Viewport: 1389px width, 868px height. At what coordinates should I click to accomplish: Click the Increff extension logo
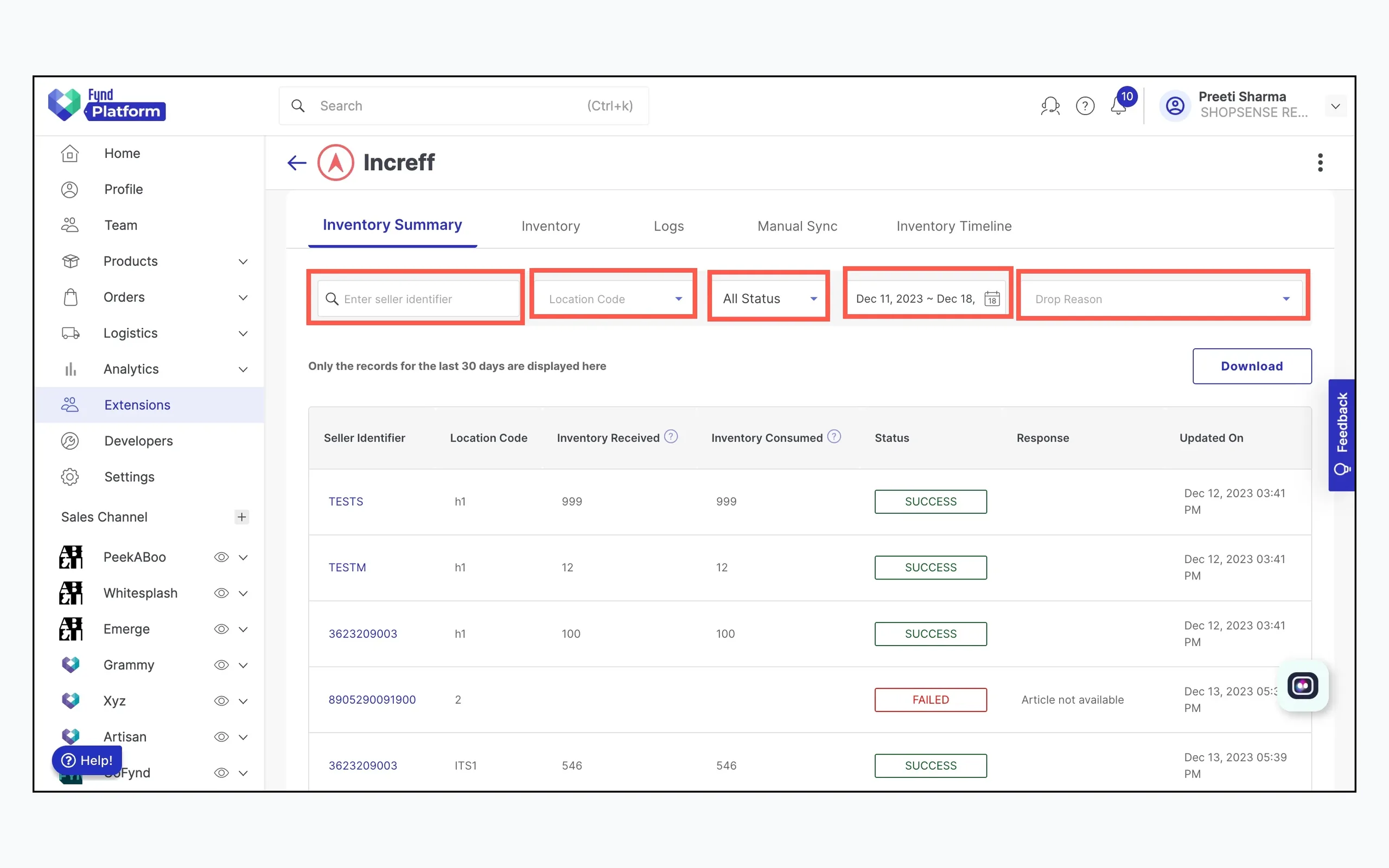pos(336,162)
